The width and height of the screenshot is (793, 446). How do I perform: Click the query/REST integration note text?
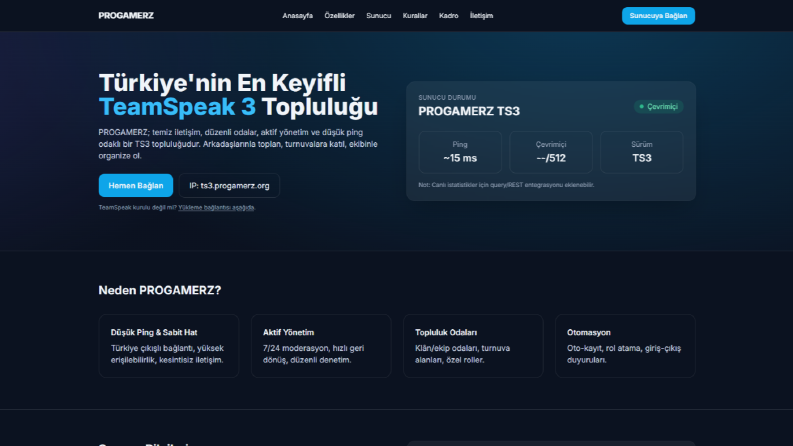click(506, 185)
